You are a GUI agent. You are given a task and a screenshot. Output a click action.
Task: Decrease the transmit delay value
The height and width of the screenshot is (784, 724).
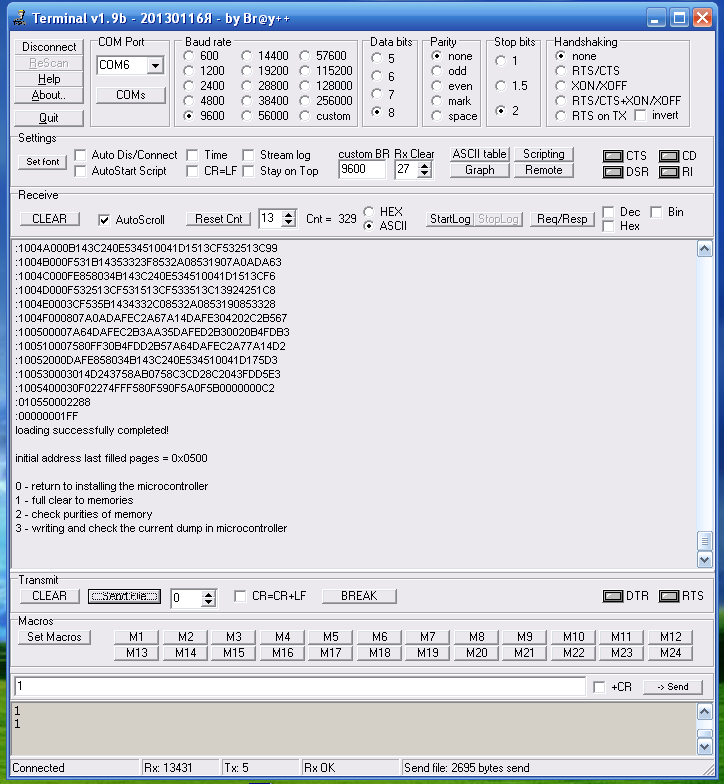coord(208,602)
